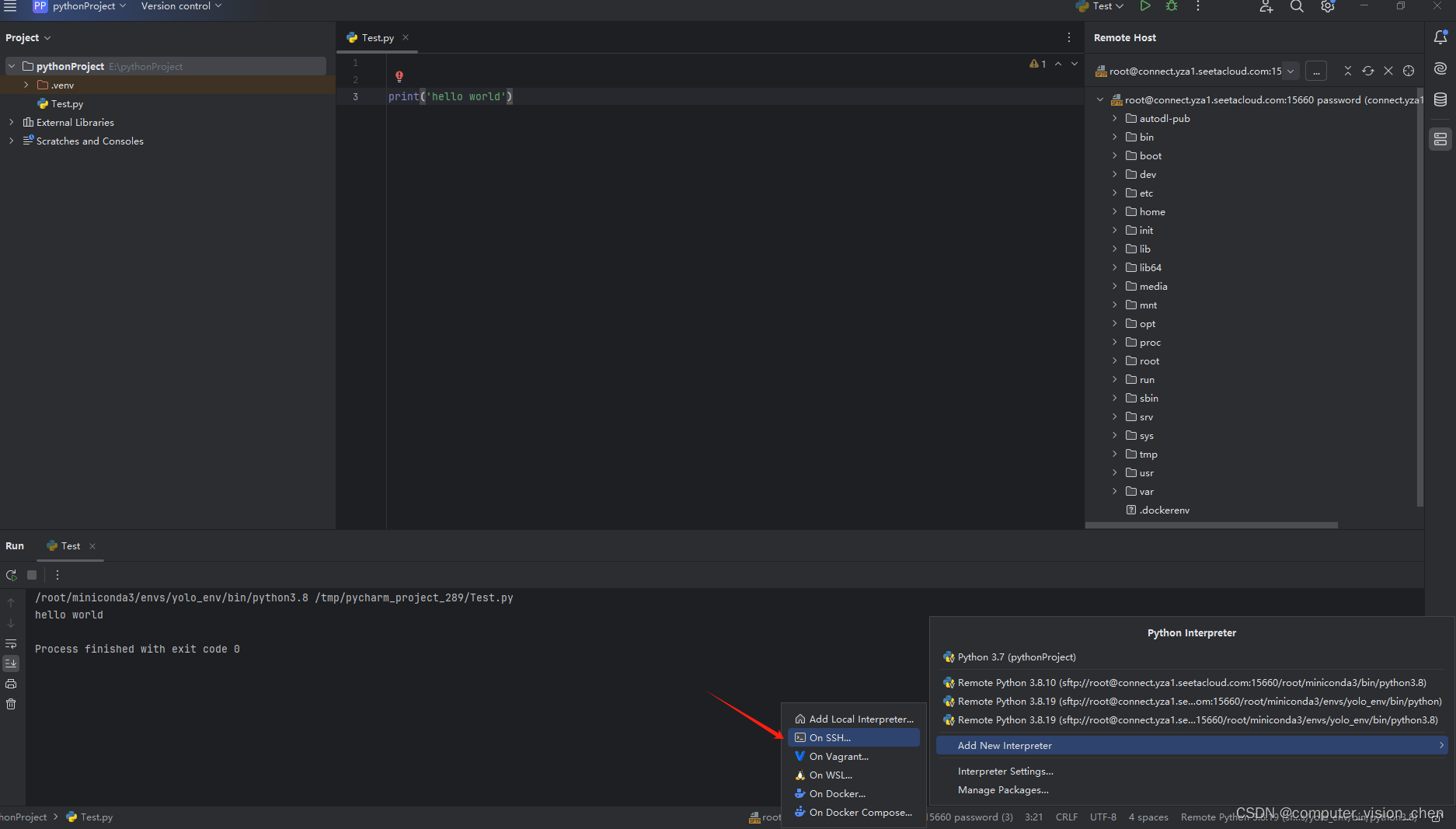Select Remote Python 3.8.10 interpreter
The height and width of the screenshot is (829, 1456).
[1192, 682]
